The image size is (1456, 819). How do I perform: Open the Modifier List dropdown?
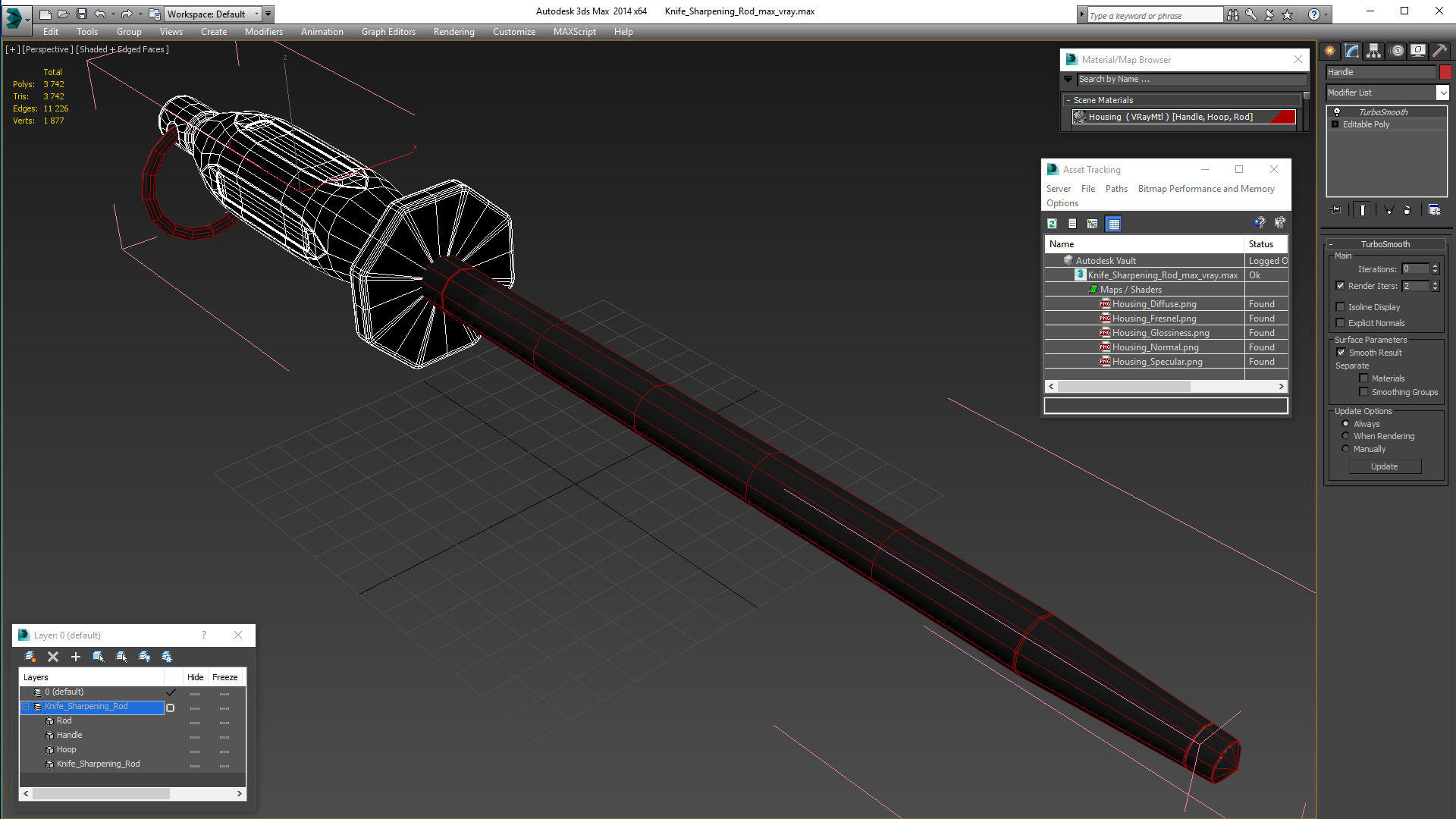[1442, 93]
